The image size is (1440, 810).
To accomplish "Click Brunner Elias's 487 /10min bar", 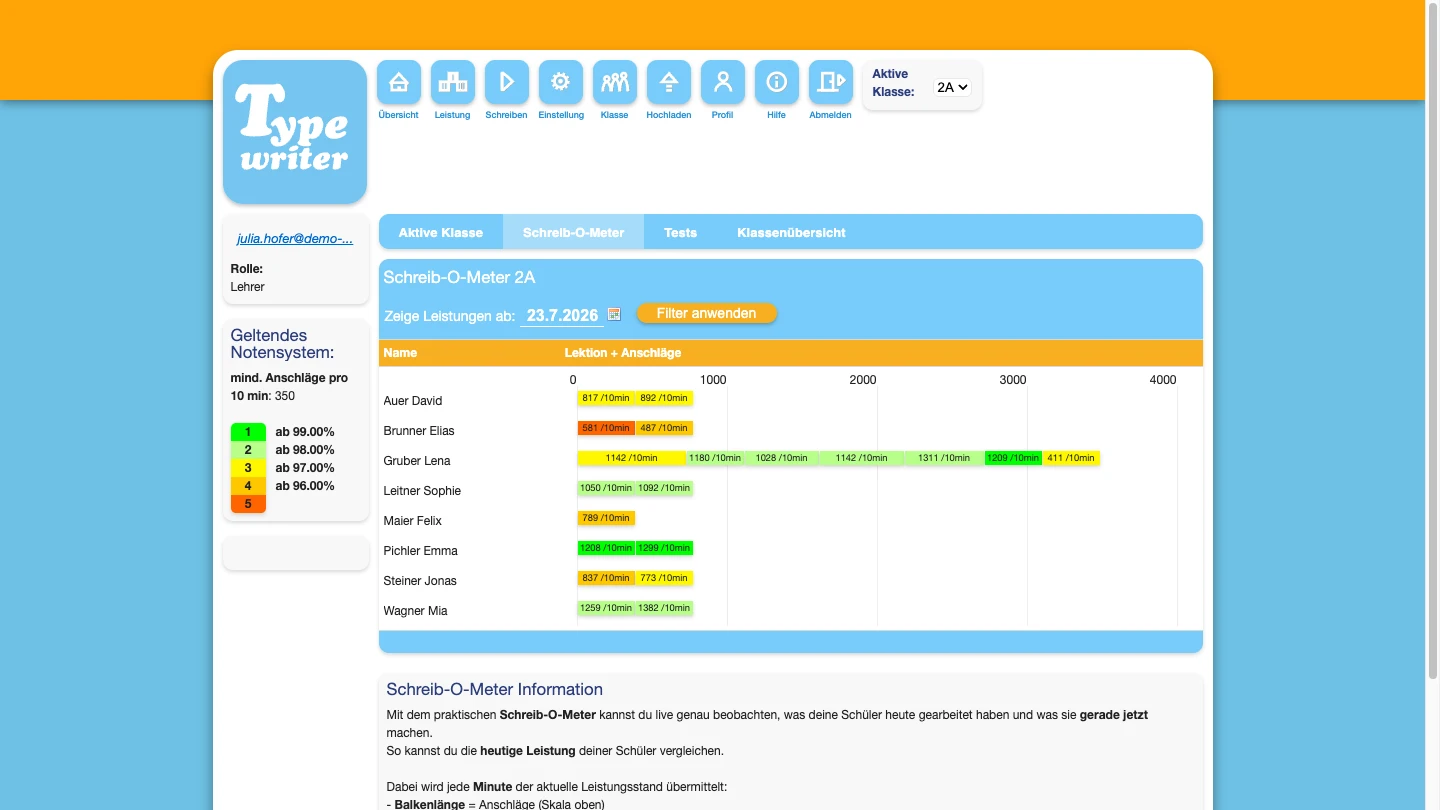I will click(664, 428).
